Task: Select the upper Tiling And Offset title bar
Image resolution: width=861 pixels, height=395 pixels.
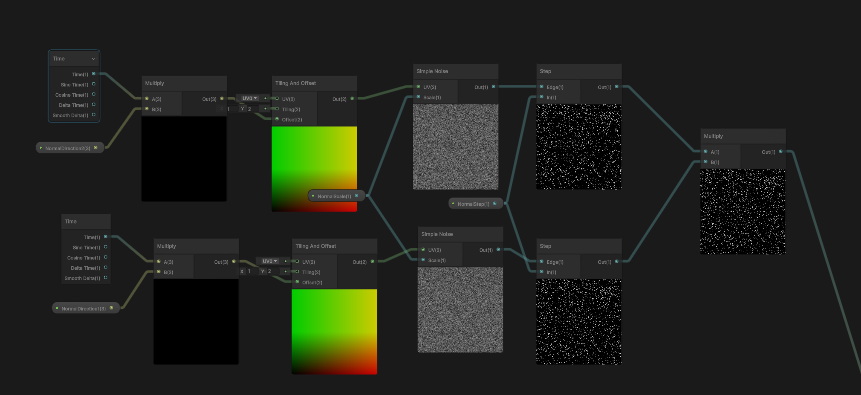Action: (x=315, y=83)
